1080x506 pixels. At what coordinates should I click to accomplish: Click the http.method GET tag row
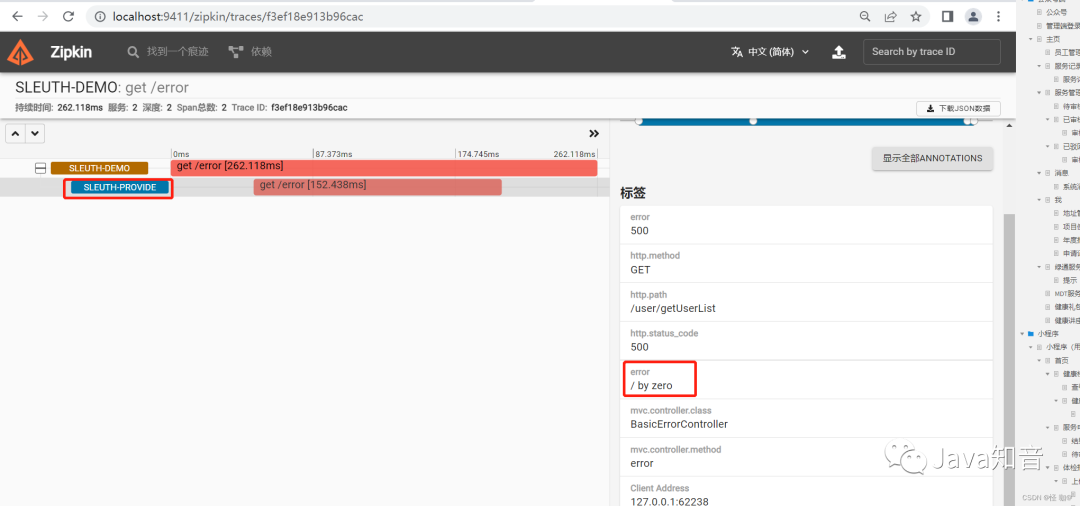click(x=807, y=263)
